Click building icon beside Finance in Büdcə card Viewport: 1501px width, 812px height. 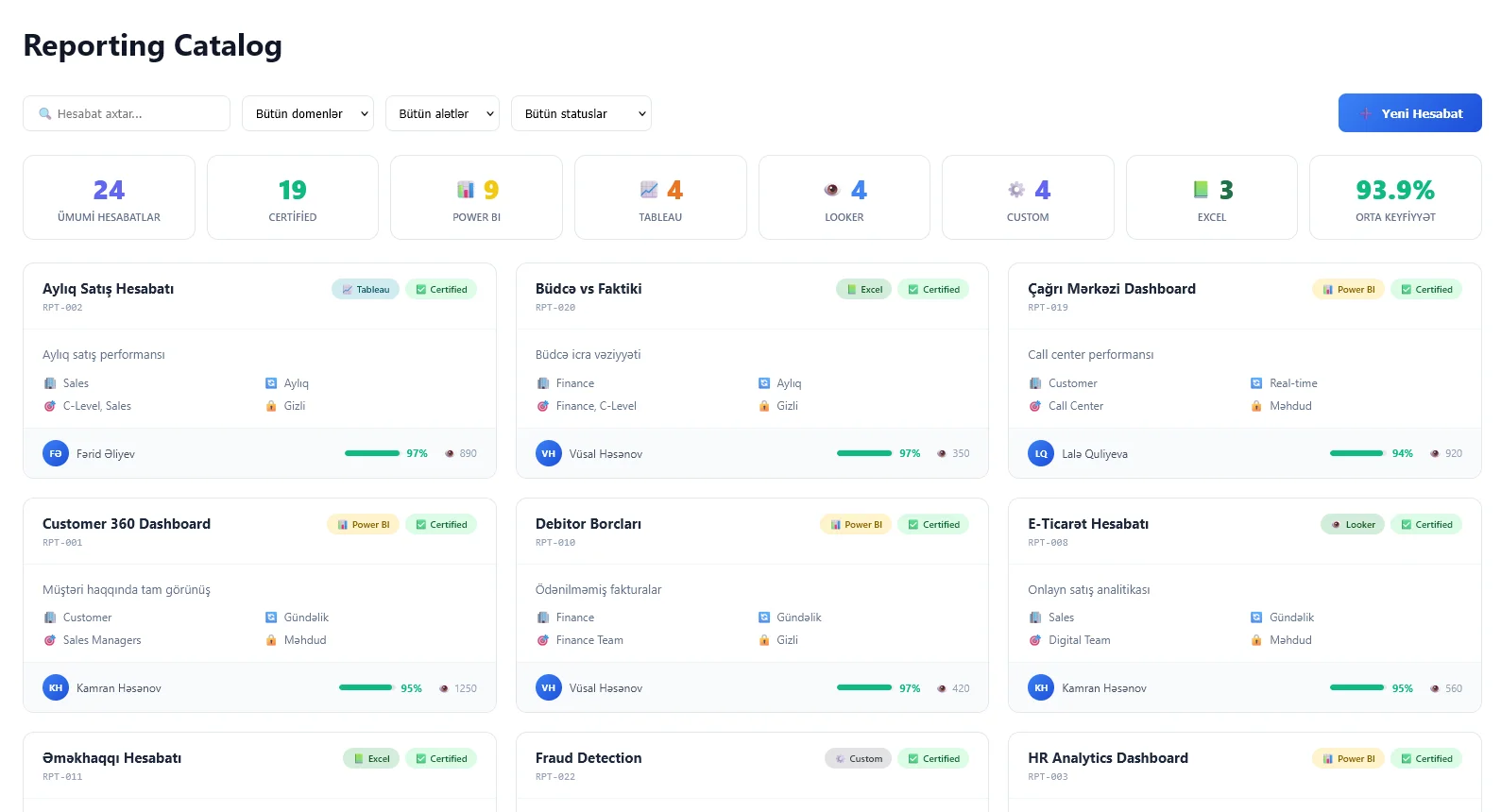[542, 383]
